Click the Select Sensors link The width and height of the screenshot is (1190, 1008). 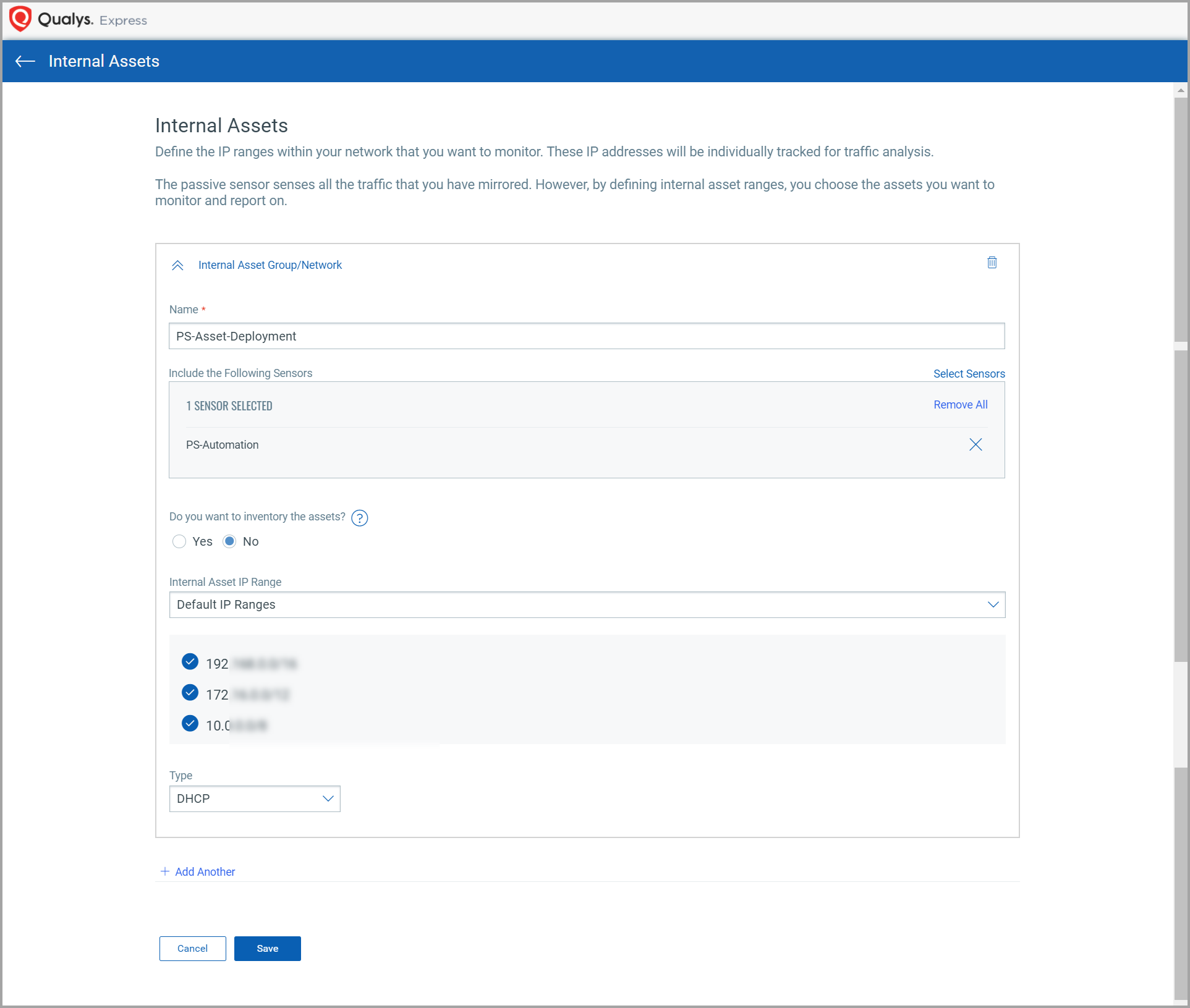click(968, 373)
